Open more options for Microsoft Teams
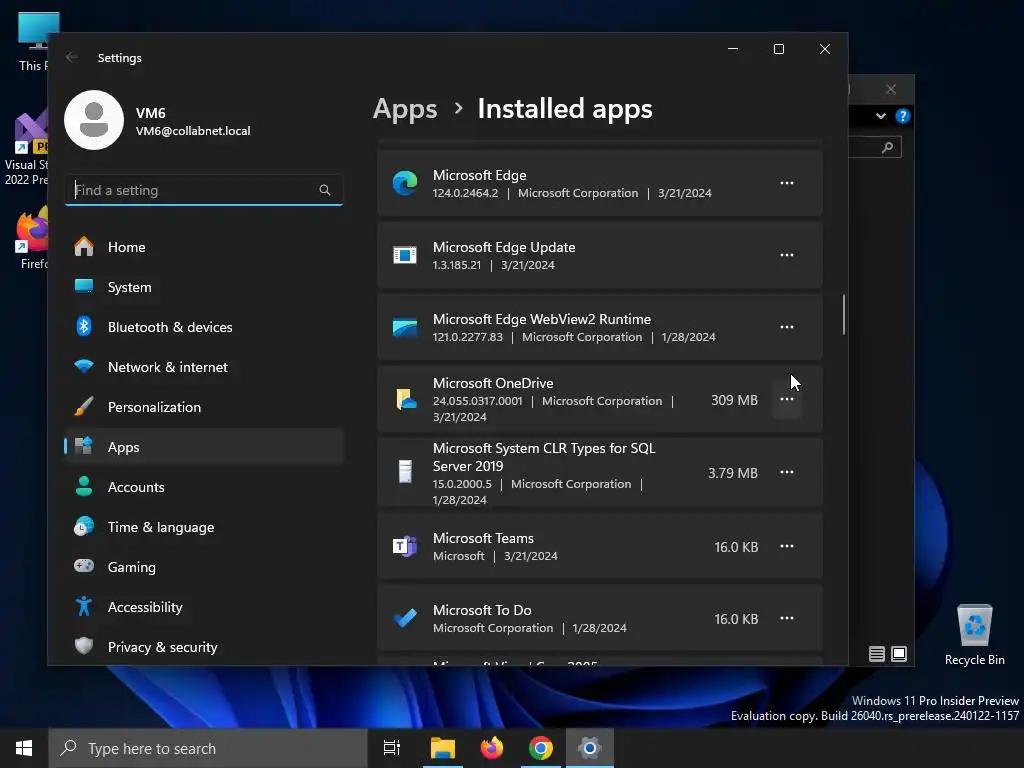 pos(786,546)
